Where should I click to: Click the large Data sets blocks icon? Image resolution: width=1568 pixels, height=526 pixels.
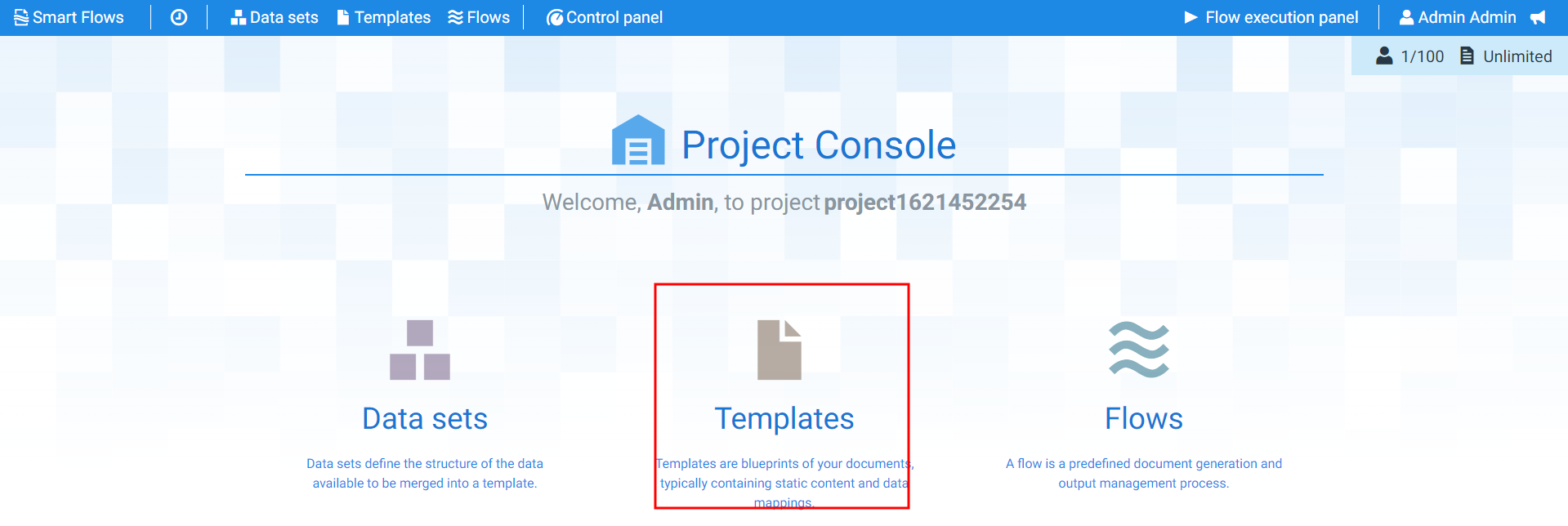pyautogui.click(x=420, y=350)
